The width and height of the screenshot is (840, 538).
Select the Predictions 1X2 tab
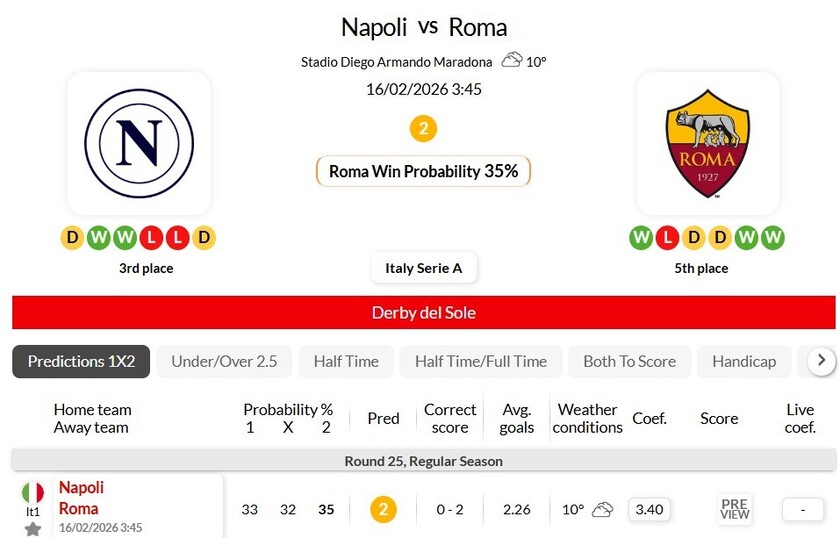tap(81, 361)
